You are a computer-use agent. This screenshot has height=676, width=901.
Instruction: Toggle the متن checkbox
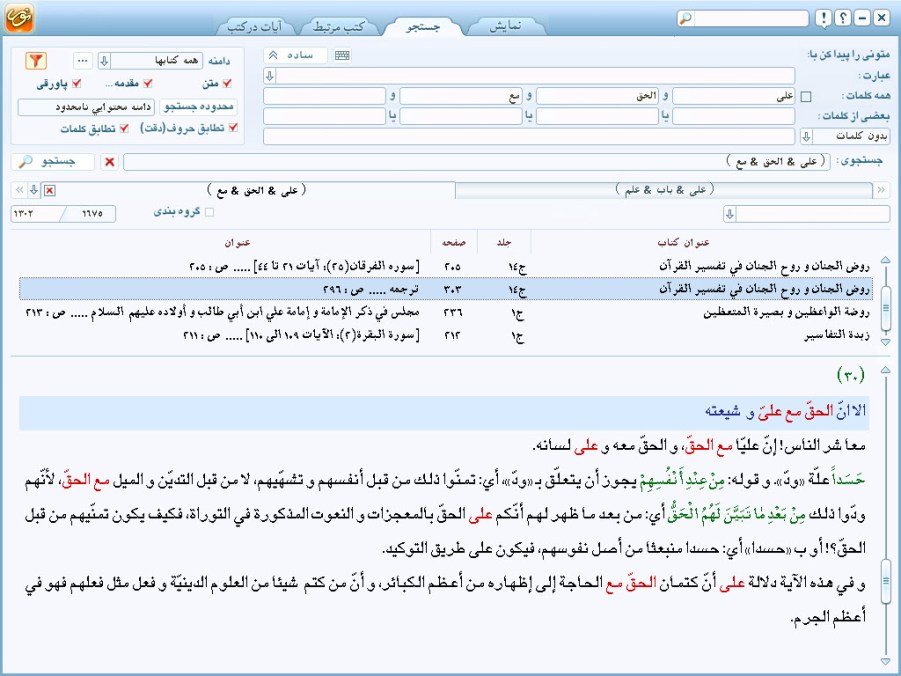(226, 83)
